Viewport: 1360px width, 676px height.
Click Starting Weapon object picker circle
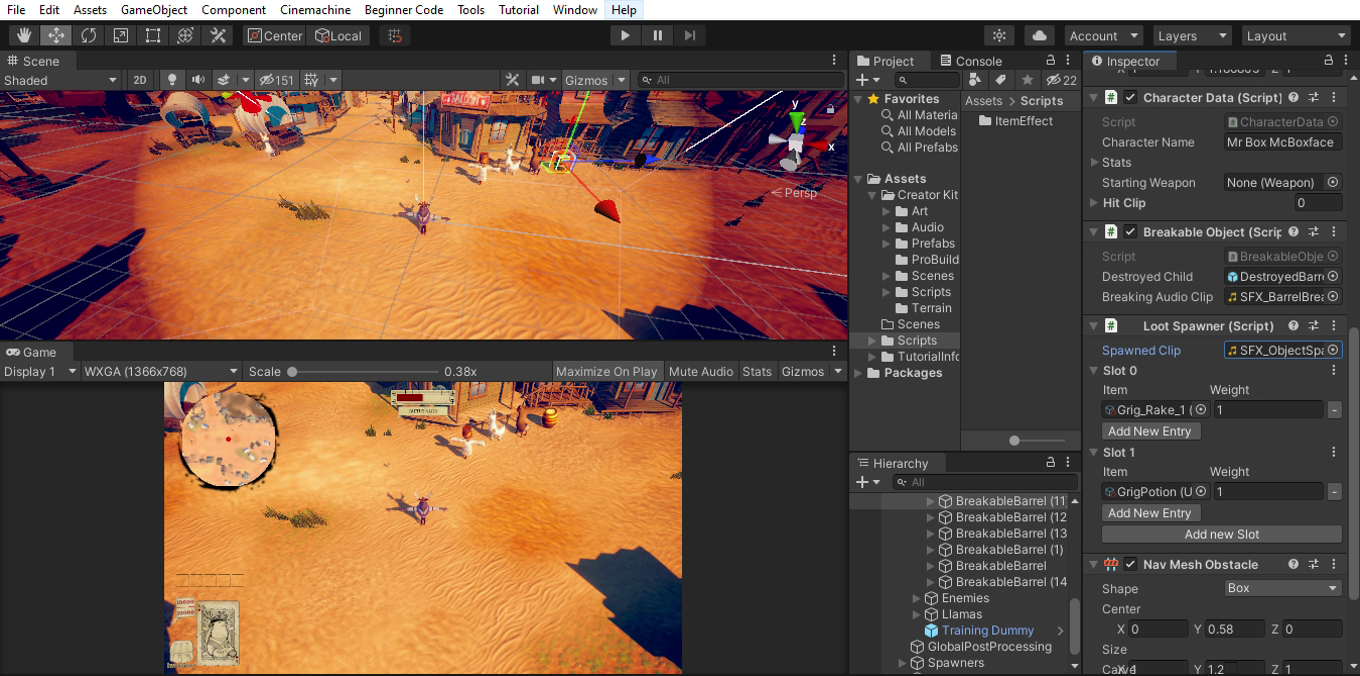click(1332, 183)
